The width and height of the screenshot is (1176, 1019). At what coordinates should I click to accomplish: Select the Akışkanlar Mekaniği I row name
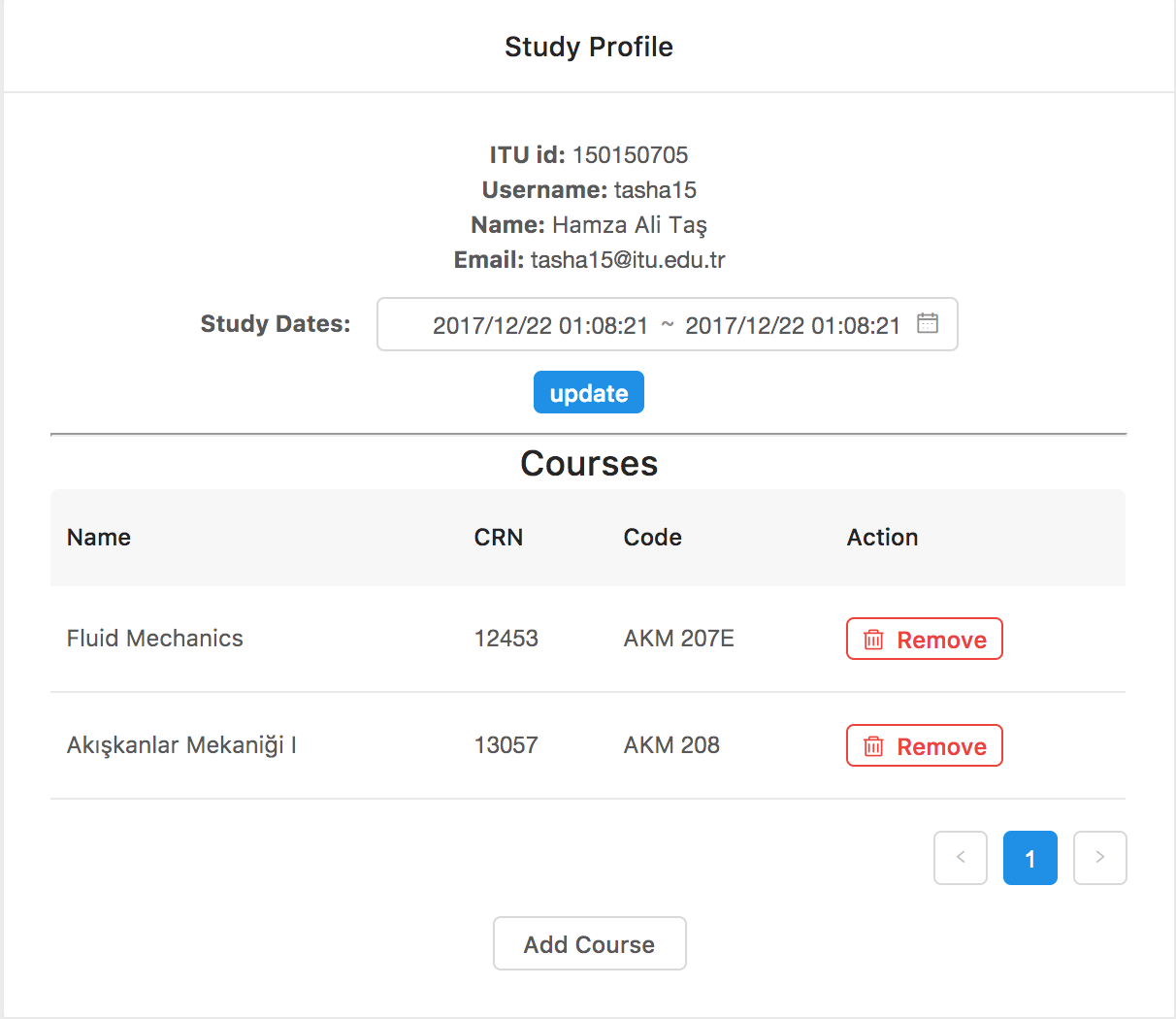[x=181, y=744]
